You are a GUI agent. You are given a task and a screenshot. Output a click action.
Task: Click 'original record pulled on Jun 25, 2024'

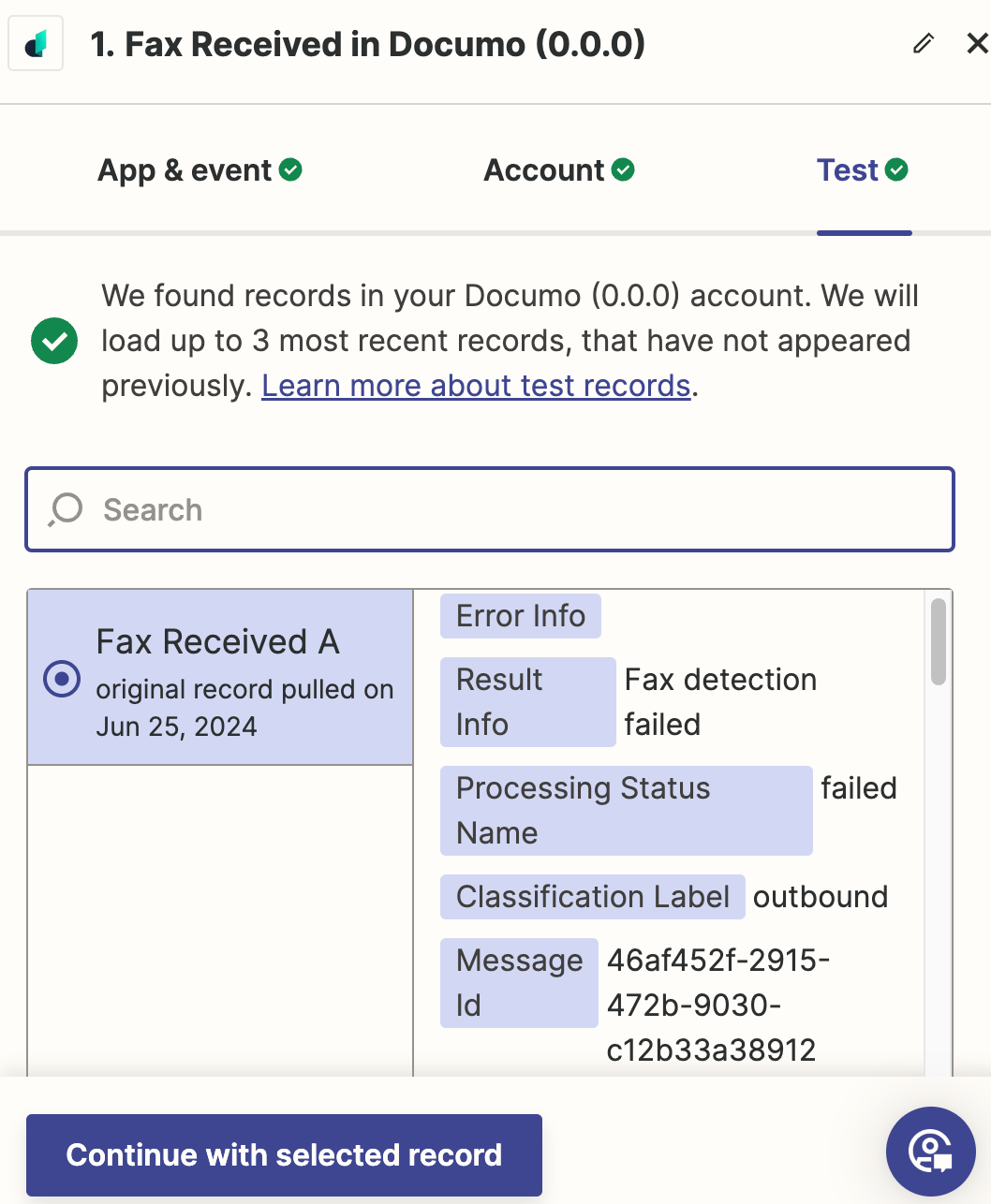pos(244,708)
